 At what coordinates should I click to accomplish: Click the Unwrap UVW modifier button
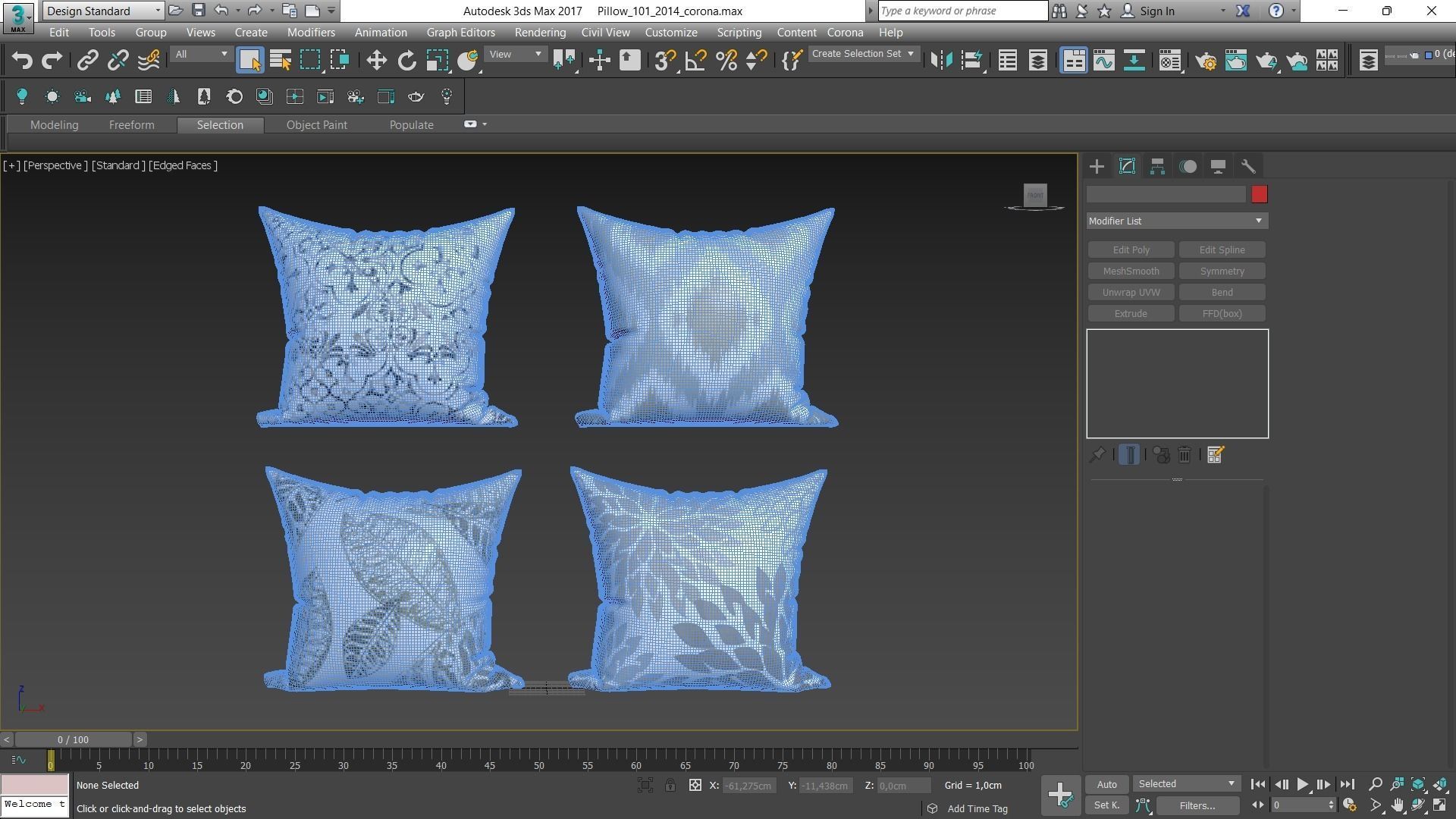click(1131, 293)
